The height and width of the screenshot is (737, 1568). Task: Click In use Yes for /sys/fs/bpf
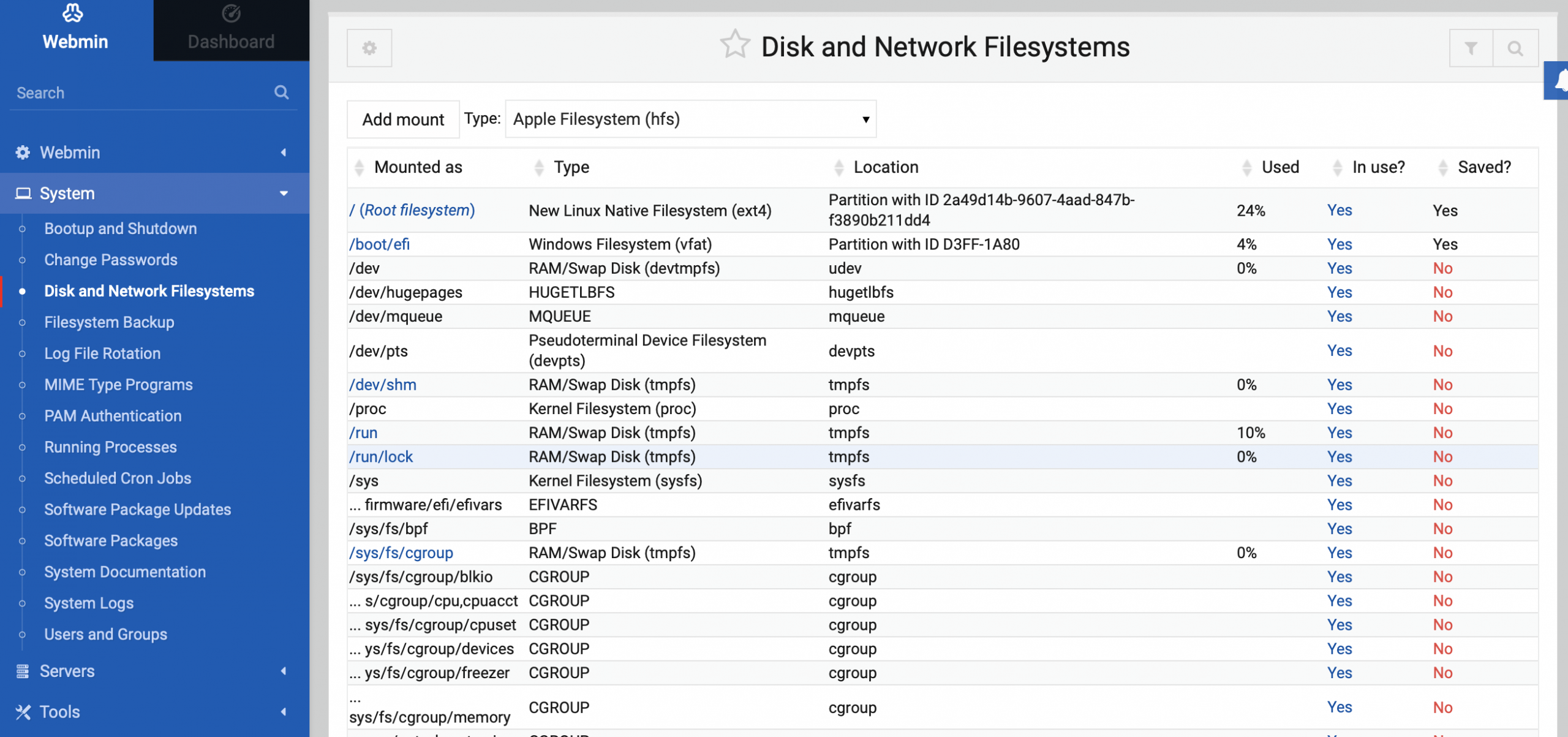coord(1340,529)
